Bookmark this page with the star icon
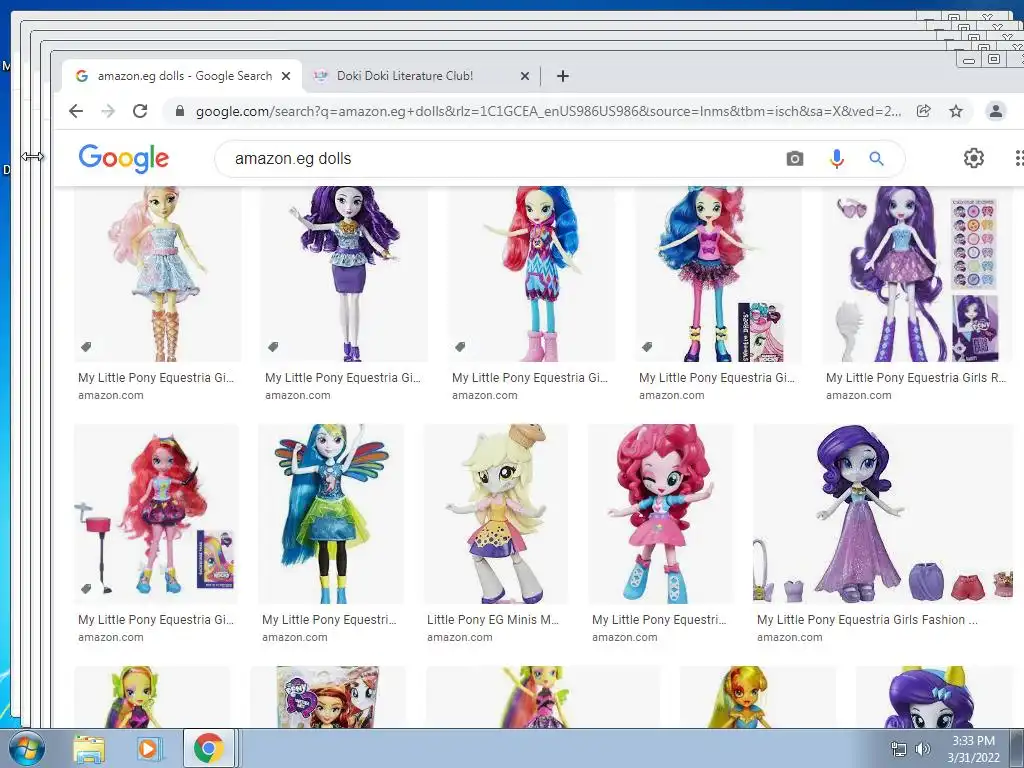 (x=956, y=111)
